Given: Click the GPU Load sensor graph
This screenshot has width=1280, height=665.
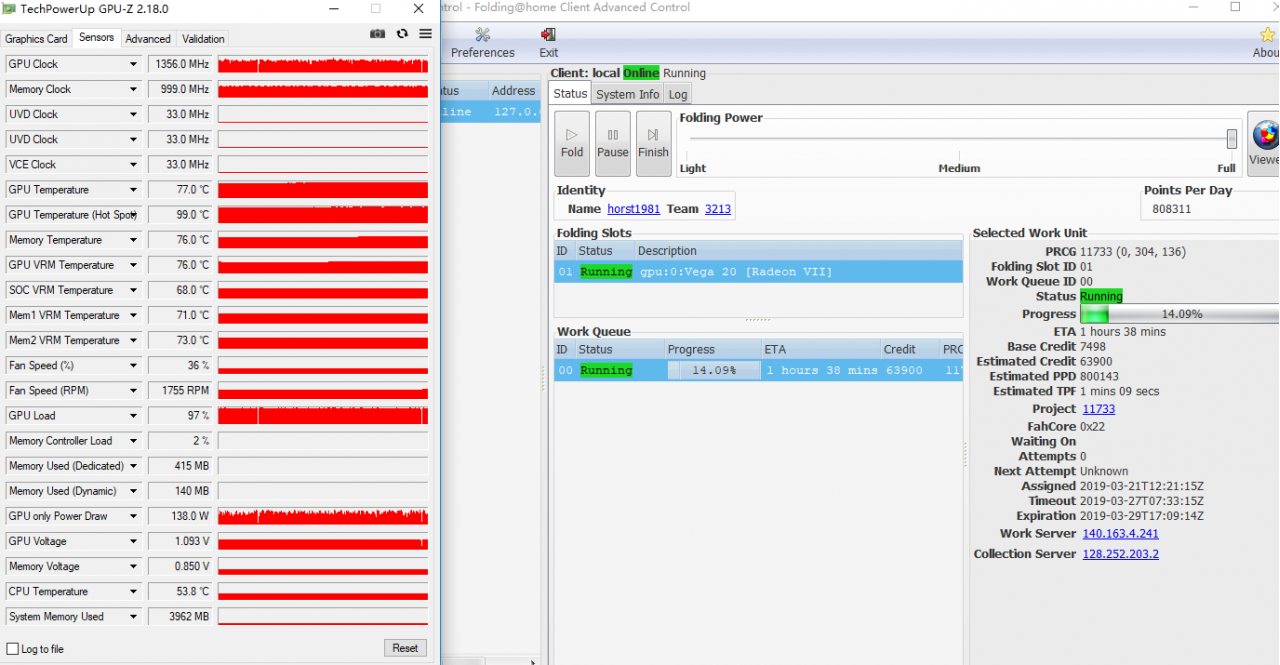Looking at the screenshot, I should [323, 415].
